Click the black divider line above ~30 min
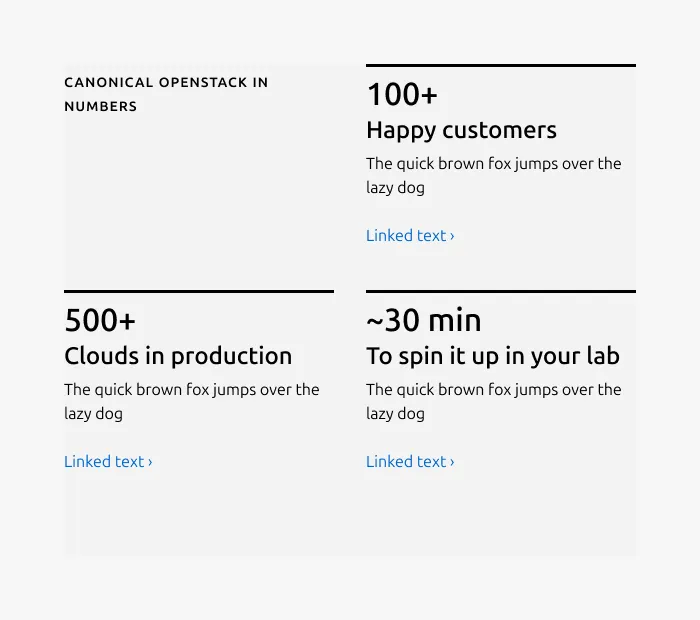The image size is (700, 620). click(501, 291)
